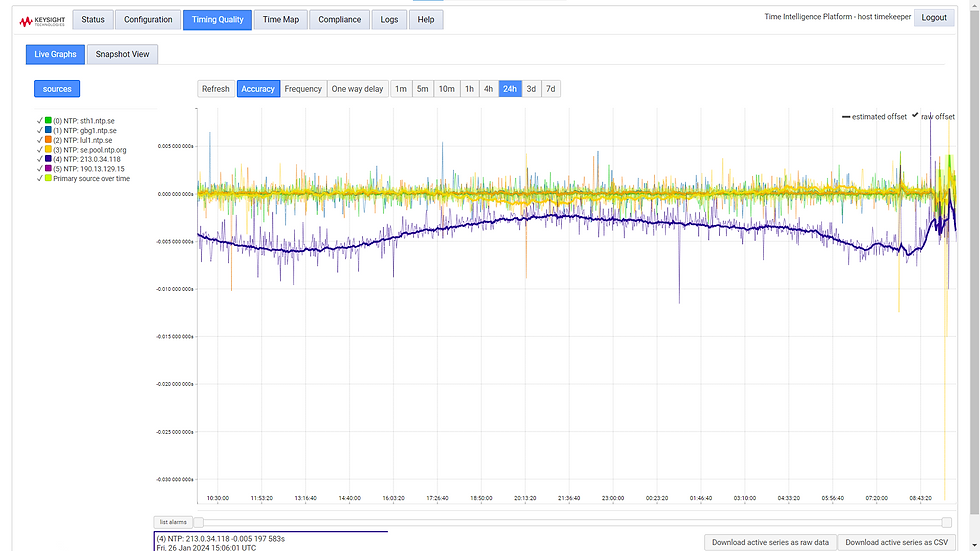This screenshot has height=551, width=980.
Task: Switch to Live Graphs view
Action: [x=55, y=54]
